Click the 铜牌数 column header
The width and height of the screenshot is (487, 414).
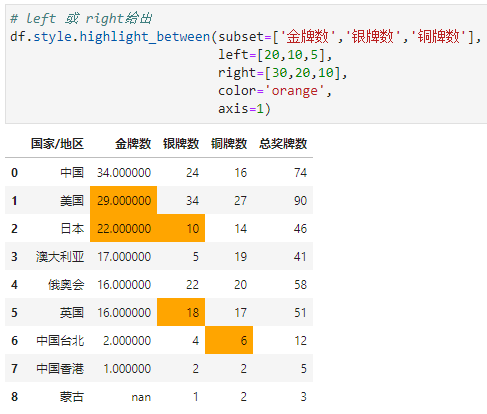229,144
